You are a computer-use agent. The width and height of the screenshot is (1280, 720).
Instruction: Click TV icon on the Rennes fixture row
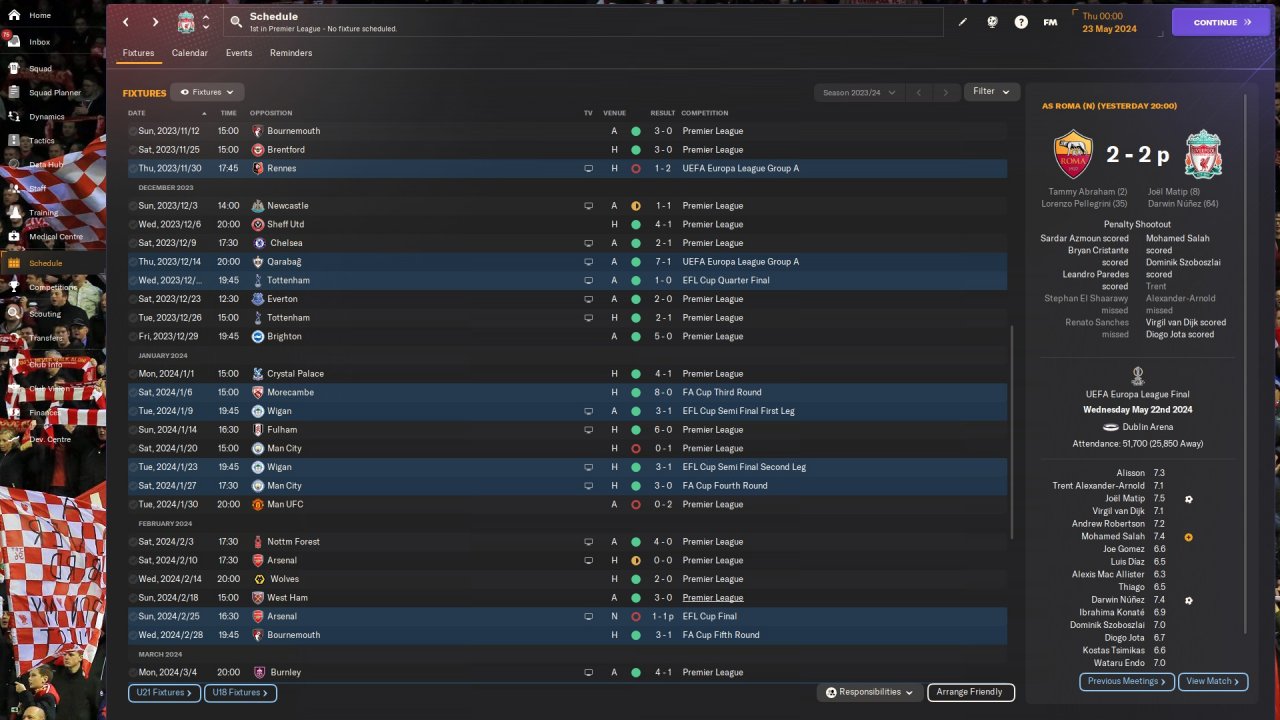coord(589,169)
